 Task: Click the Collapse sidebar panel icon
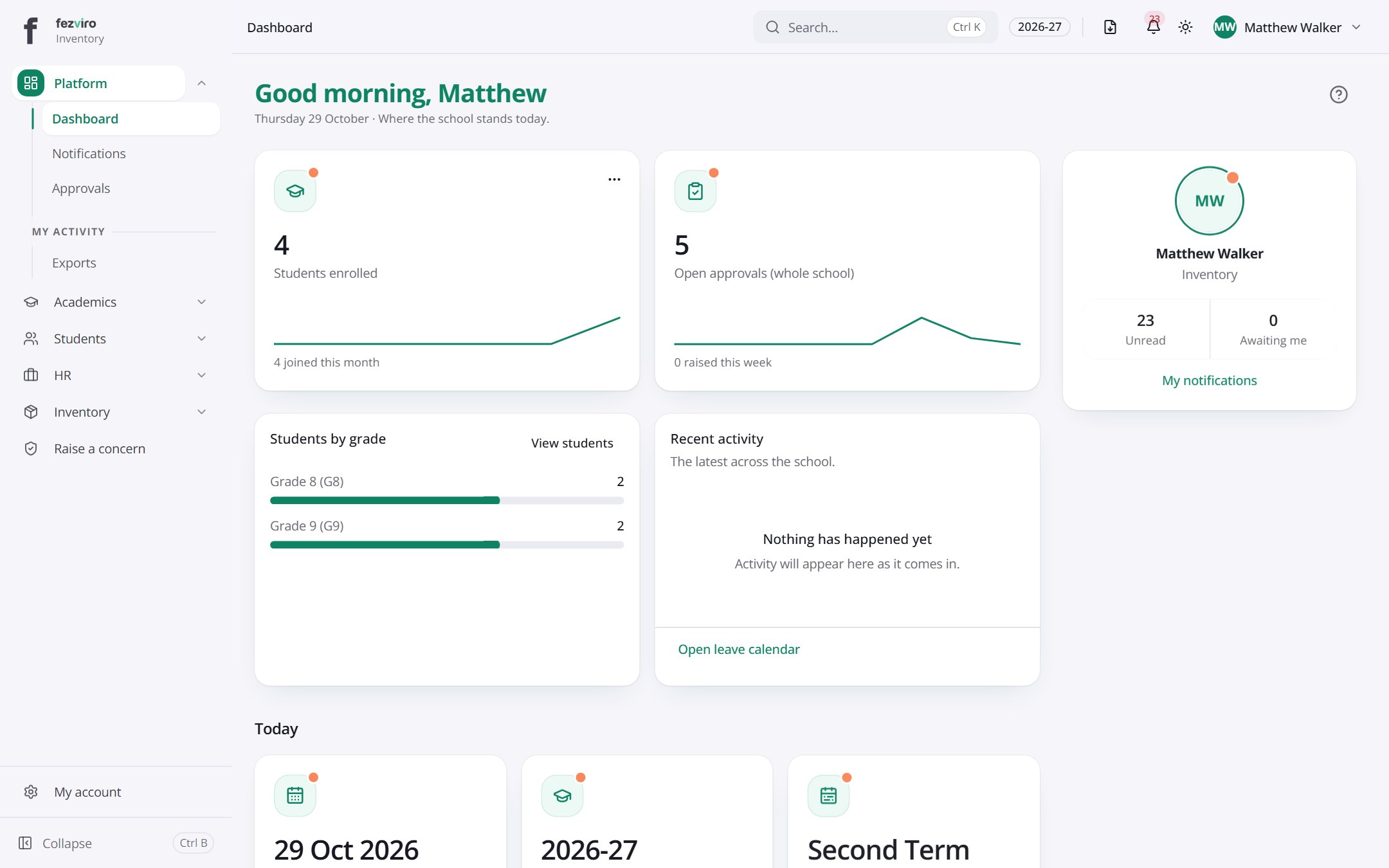[25, 843]
